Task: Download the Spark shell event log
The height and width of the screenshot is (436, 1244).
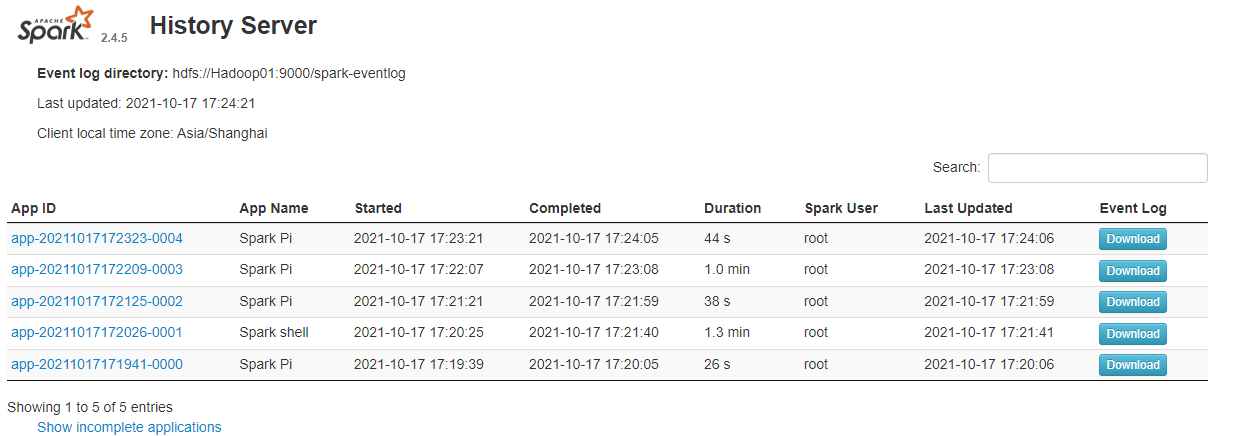Action: tap(1132, 334)
